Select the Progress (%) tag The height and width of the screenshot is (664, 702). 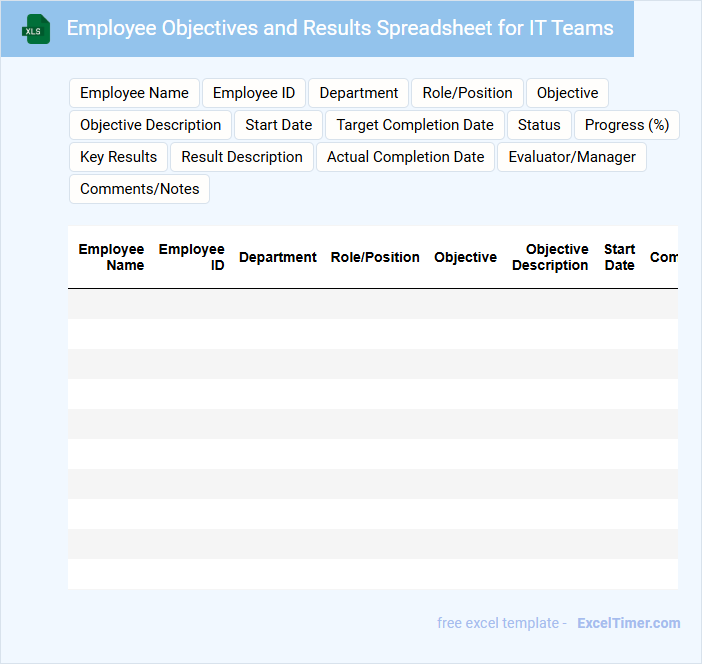point(627,125)
